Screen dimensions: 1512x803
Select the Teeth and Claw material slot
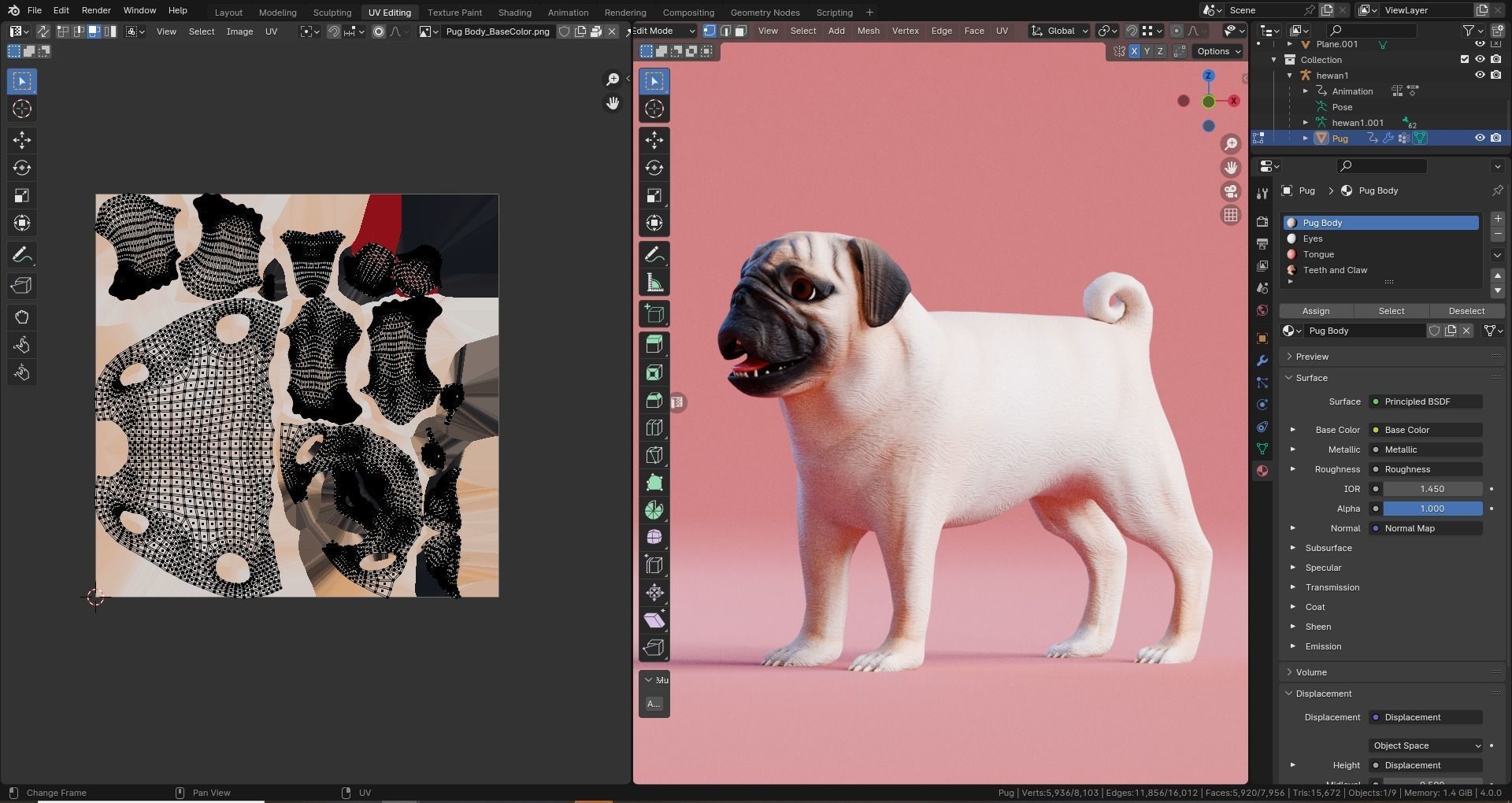(x=1382, y=270)
